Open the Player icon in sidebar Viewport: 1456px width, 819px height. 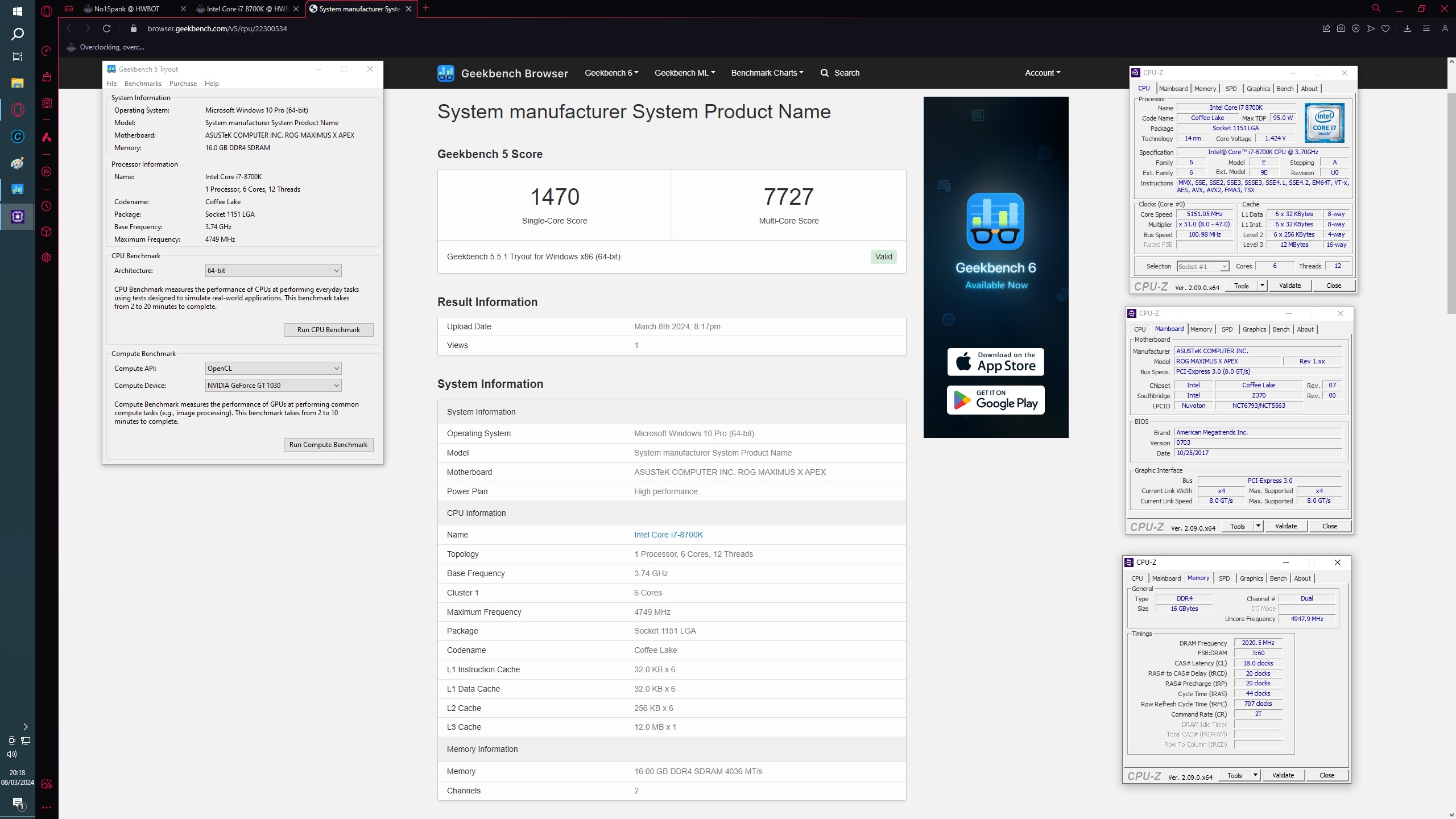(47, 172)
